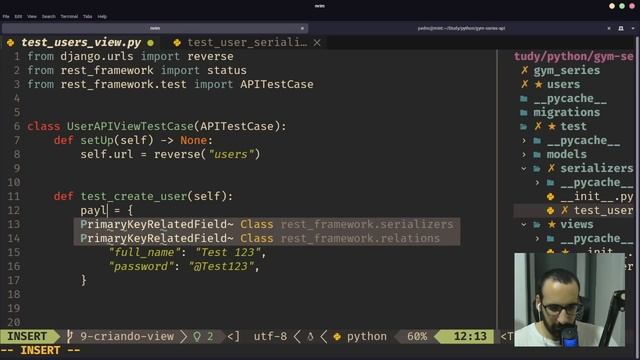Click models folder icon
The height and width of the screenshot is (360, 640).
pyautogui.click(x=538, y=154)
